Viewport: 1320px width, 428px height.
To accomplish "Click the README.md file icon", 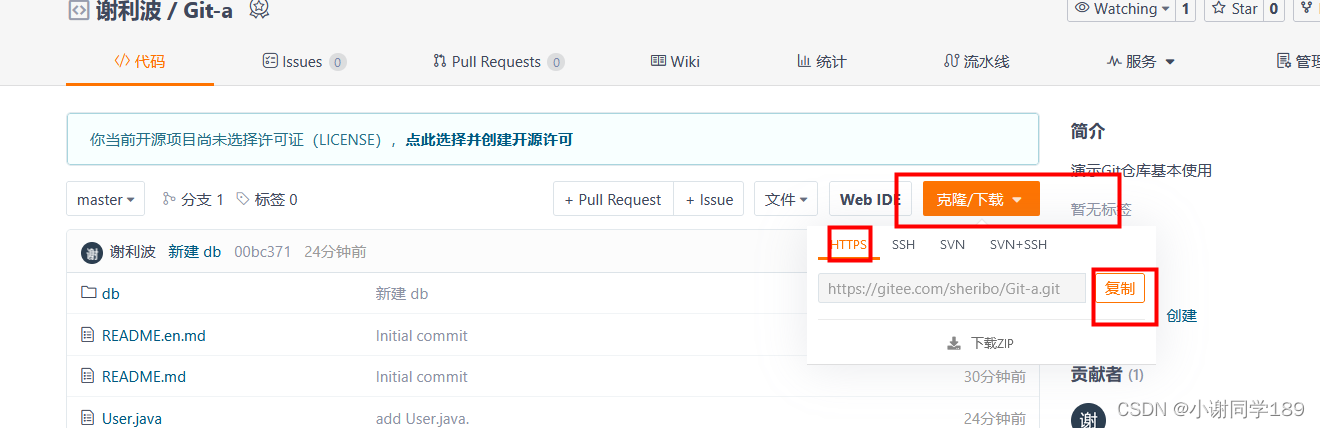I will click(x=88, y=376).
